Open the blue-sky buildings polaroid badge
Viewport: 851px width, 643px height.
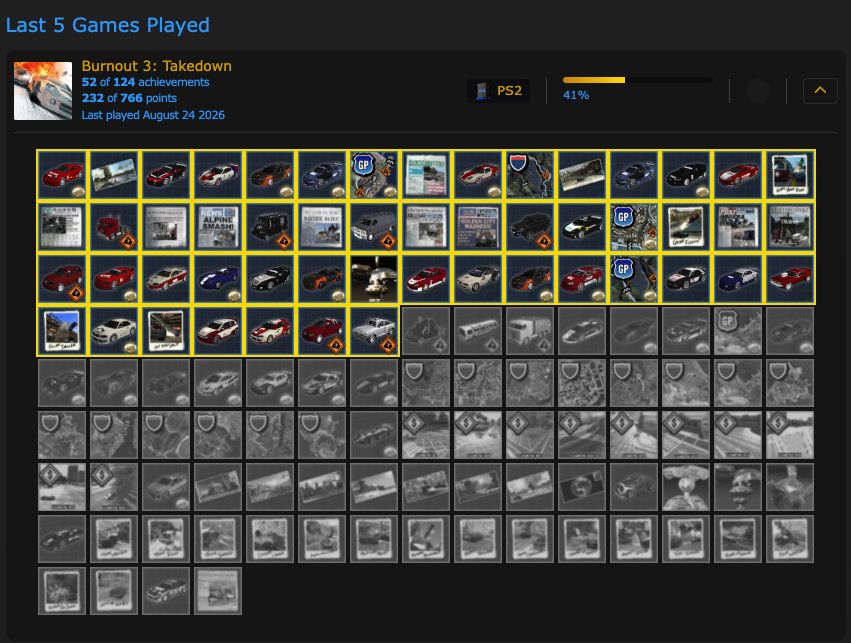click(62, 331)
